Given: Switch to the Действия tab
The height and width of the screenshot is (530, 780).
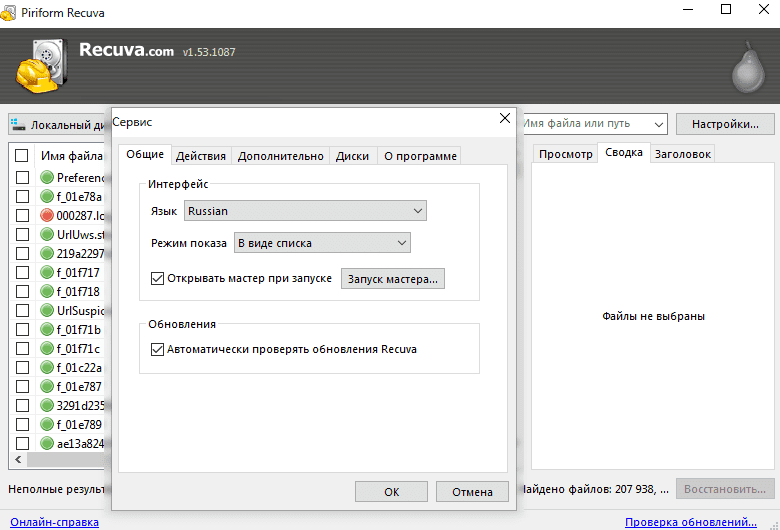Looking at the screenshot, I should click(x=200, y=156).
